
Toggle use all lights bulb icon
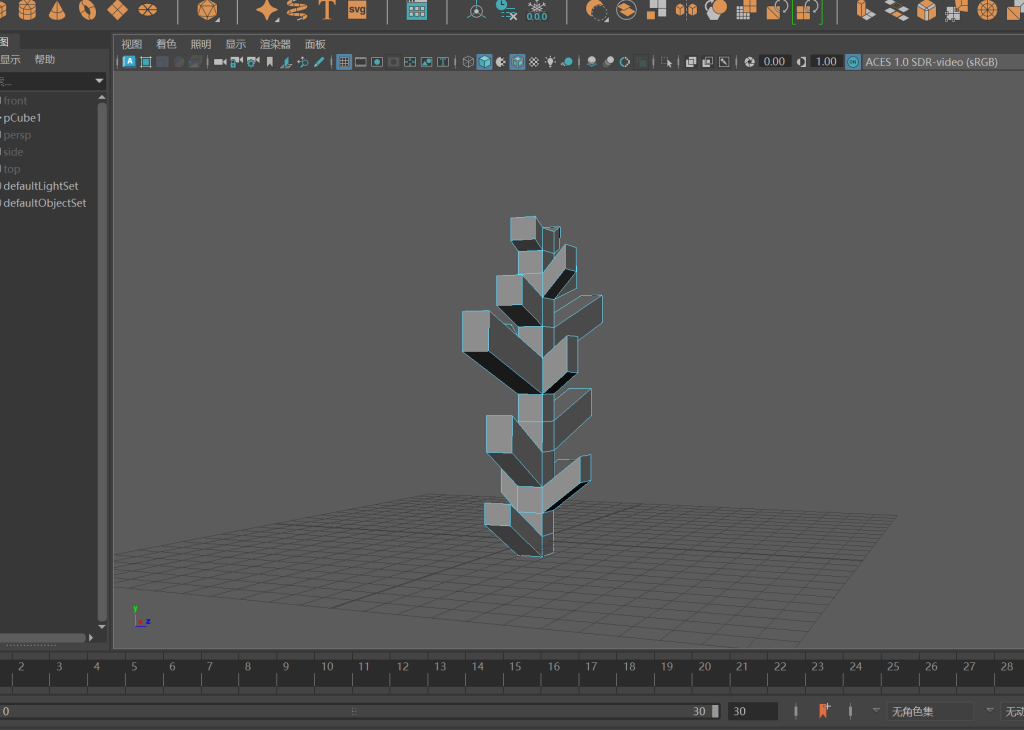(x=551, y=62)
